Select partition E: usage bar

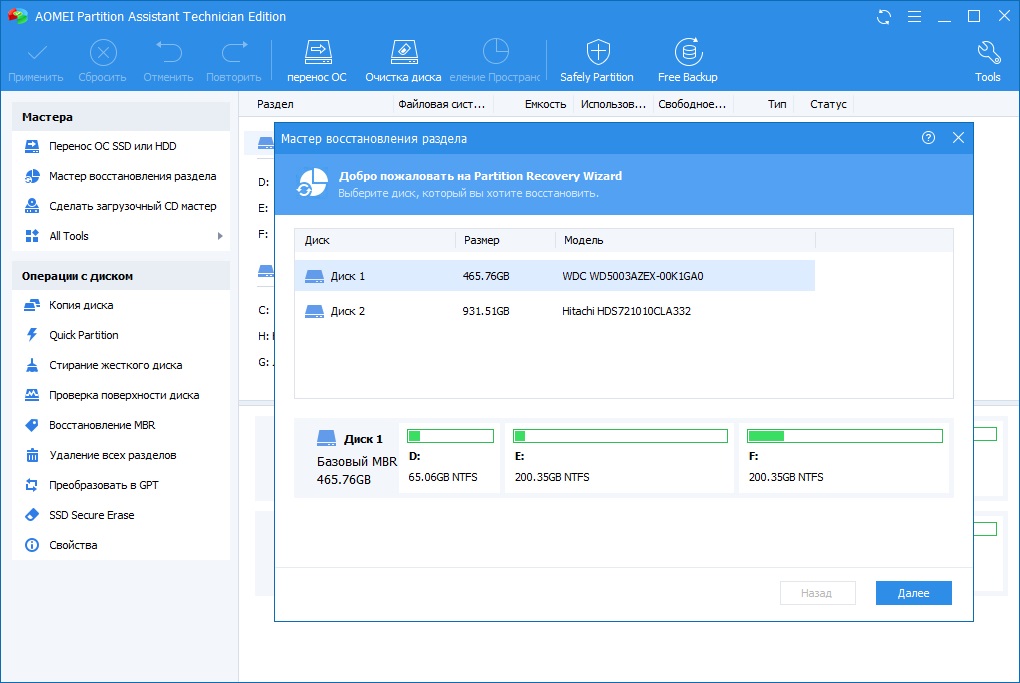click(x=619, y=436)
